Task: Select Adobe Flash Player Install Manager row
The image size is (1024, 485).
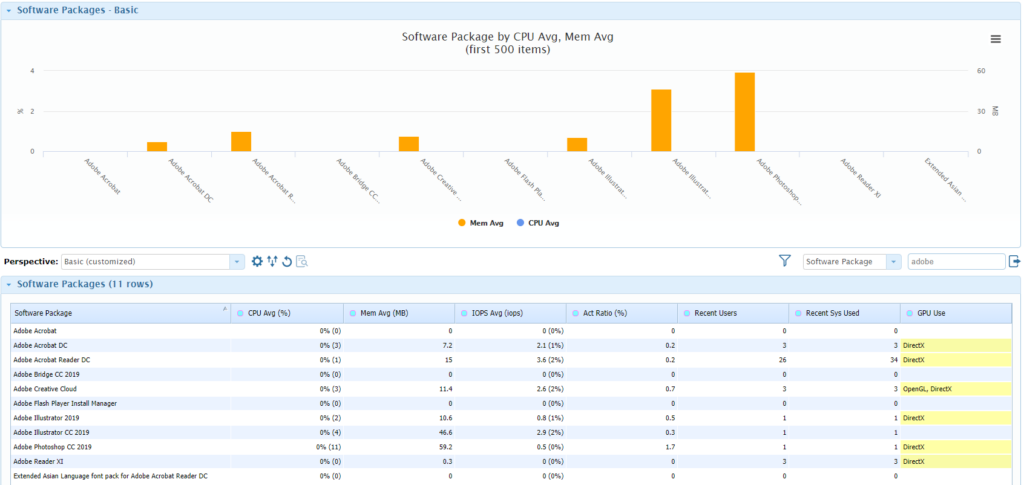Action: (x=511, y=403)
